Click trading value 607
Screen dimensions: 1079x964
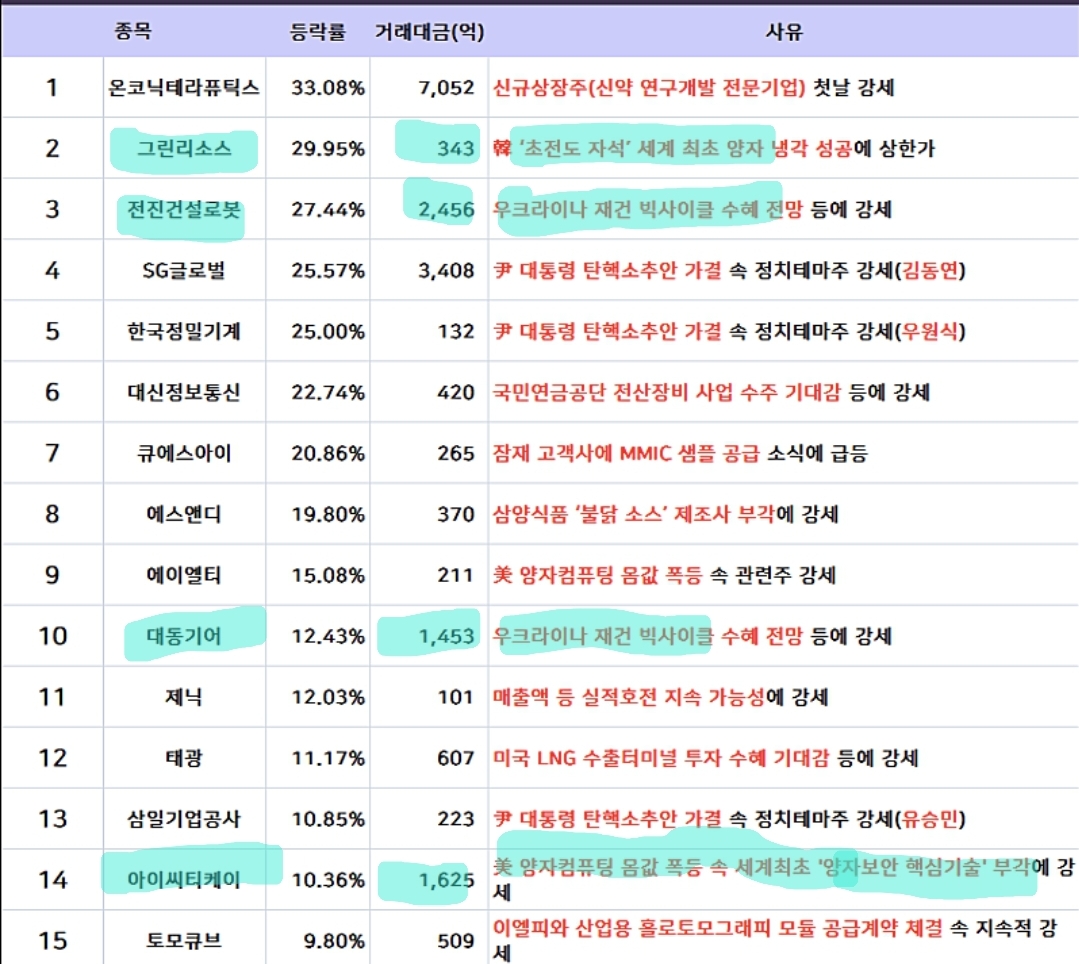tap(456, 758)
